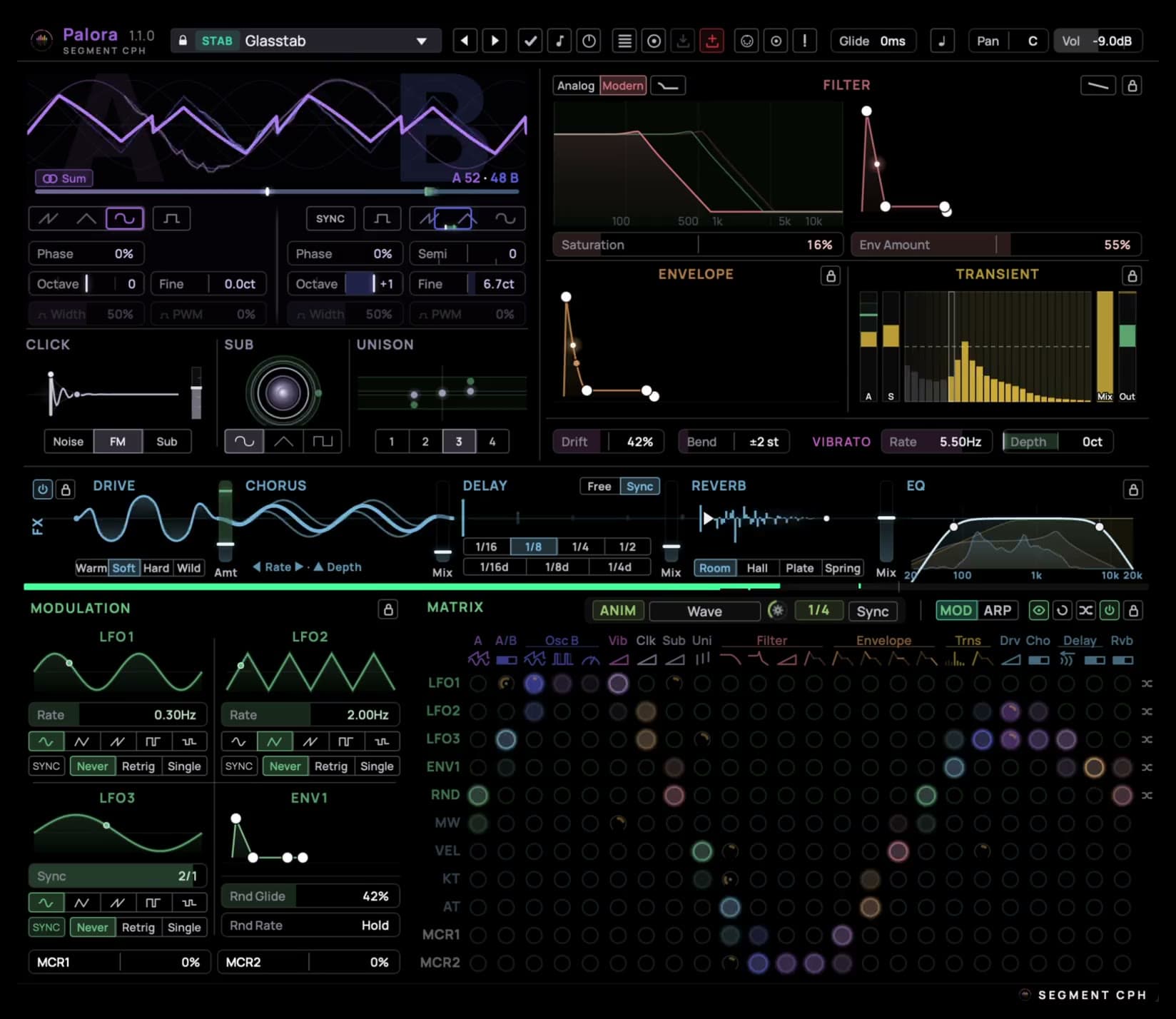This screenshot has height=1019, width=1176.
Task: Toggle the Modulation section lock
Action: 388,609
